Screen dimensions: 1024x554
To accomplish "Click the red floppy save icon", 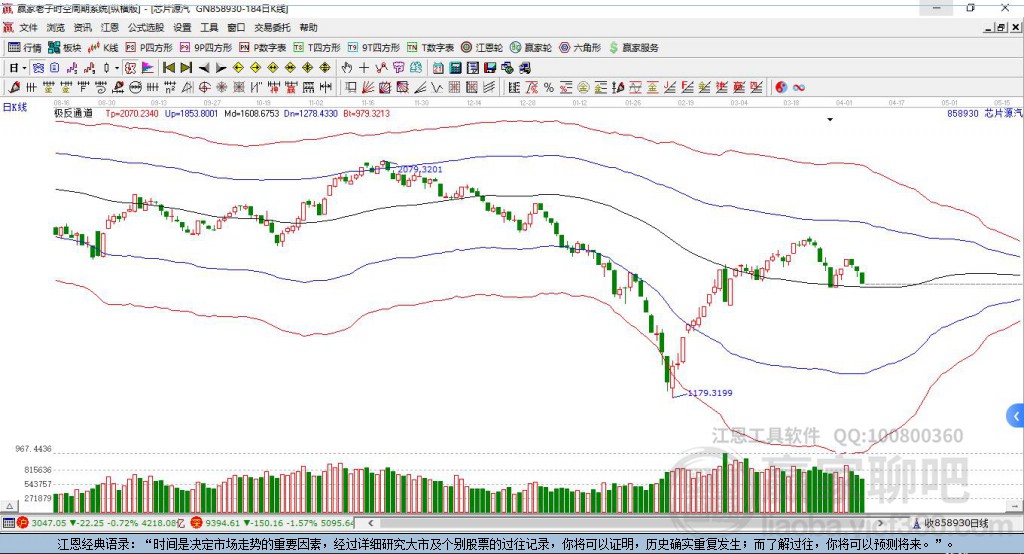I will pyautogui.click(x=490, y=68).
